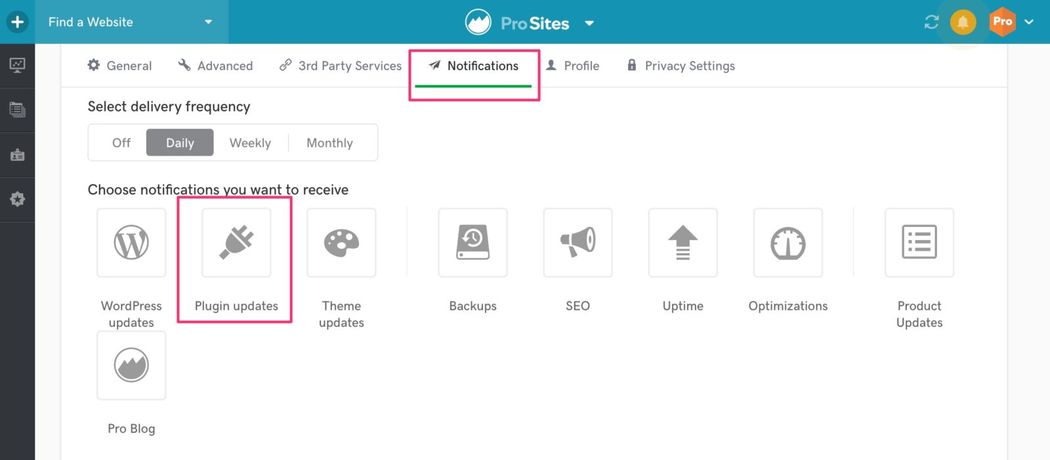This screenshot has height=460, width=1050.
Task: Open the Find a Website dropdown
Action: pos(131,21)
